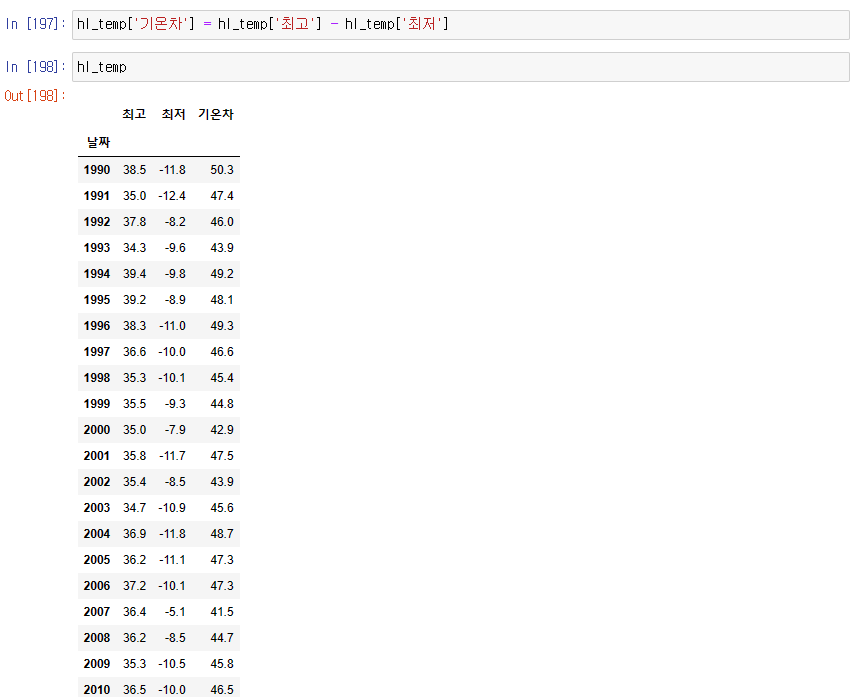
Task: Click the -12.4 value in 1991 row
Action: pyautogui.click(x=172, y=196)
